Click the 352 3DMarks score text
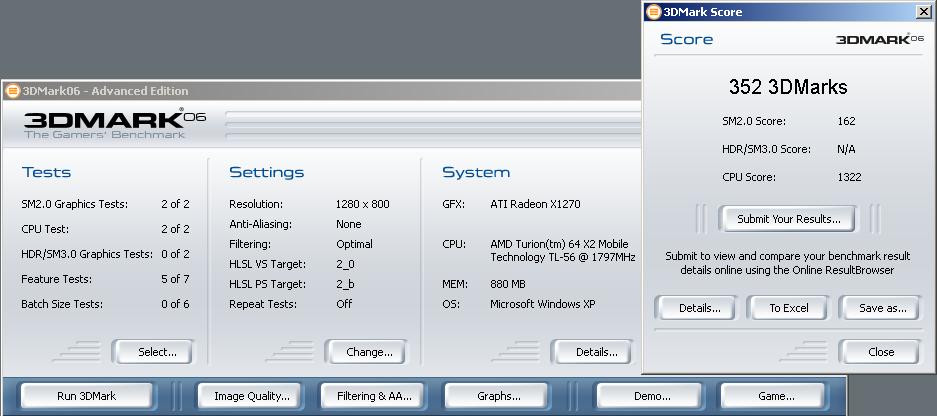Image resolution: width=937 pixels, height=416 pixels. click(x=788, y=87)
